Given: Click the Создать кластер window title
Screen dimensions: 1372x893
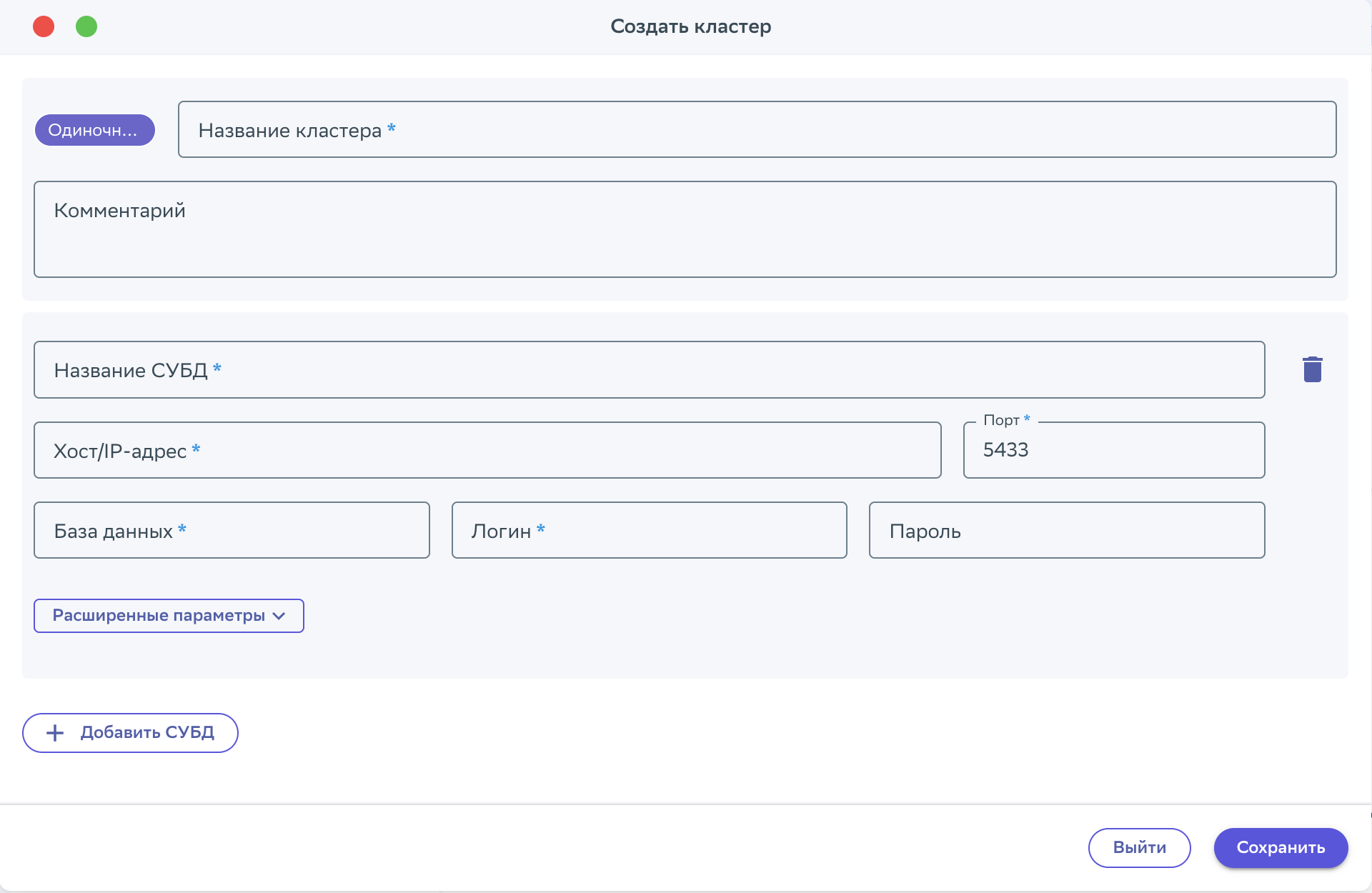Looking at the screenshot, I should click(x=690, y=26).
